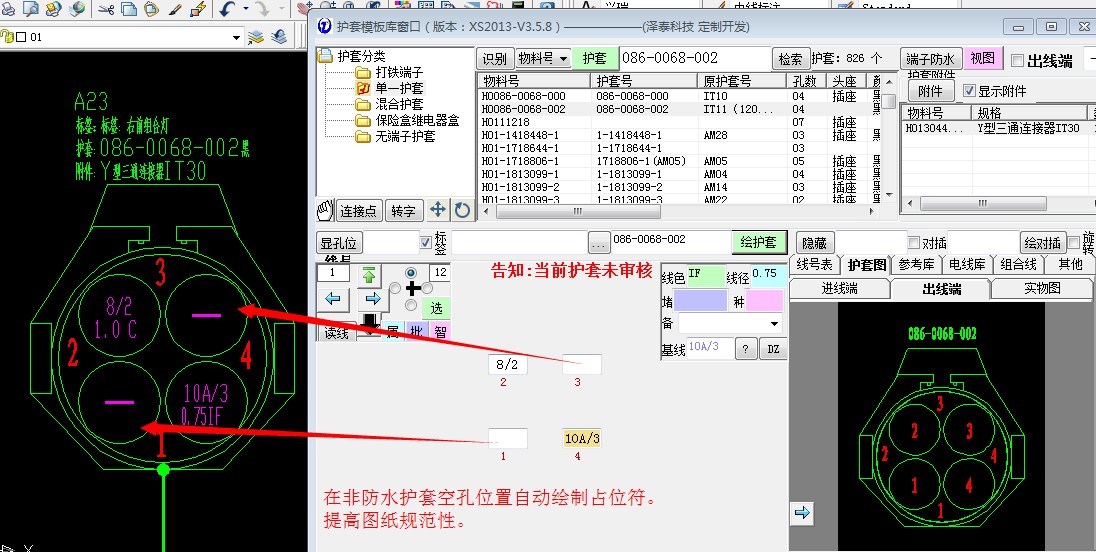
Task: Click the green 绘护套 button
Action: 760,242
